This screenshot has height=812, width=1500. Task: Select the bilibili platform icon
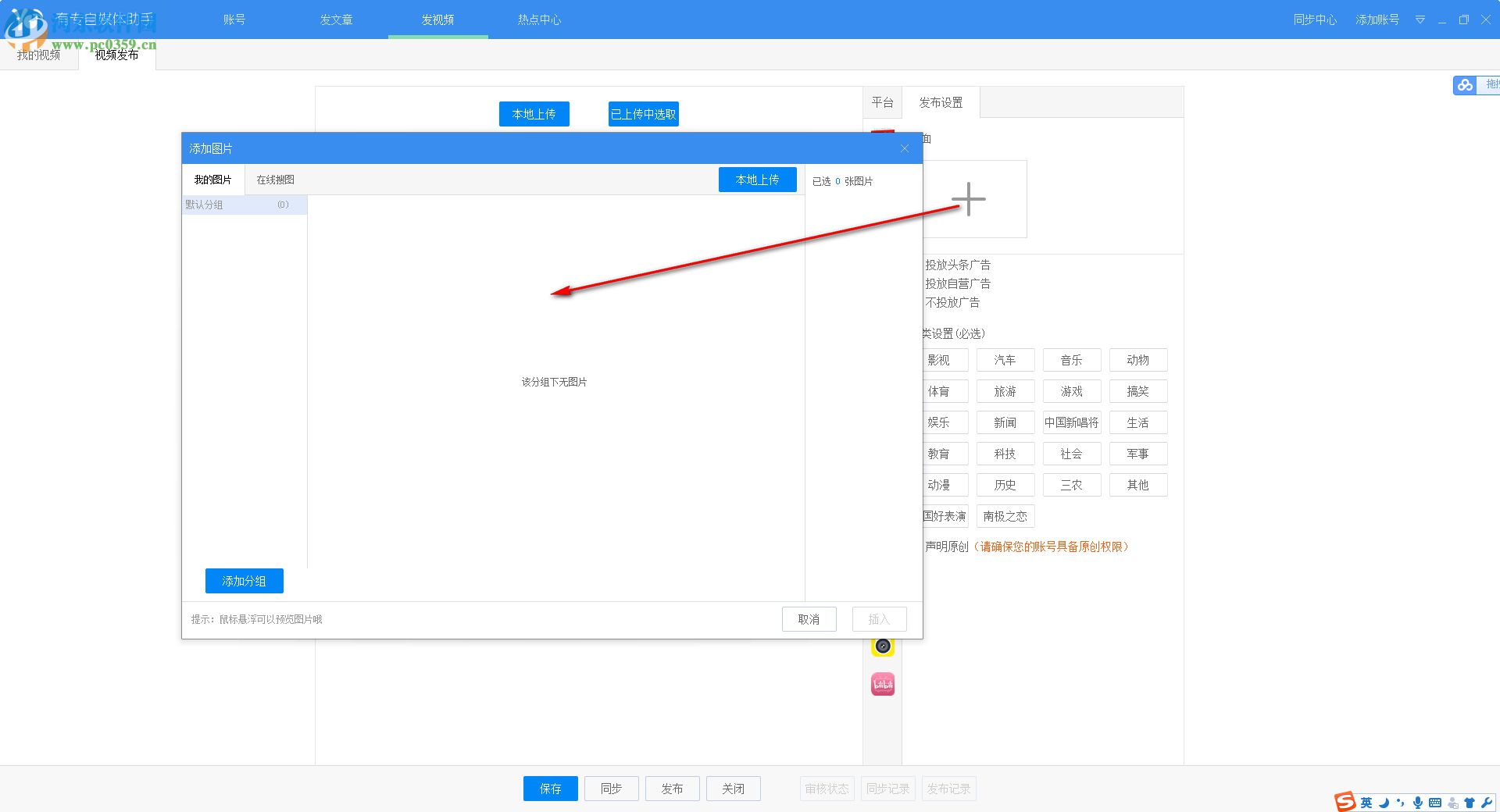click(883, 685)
